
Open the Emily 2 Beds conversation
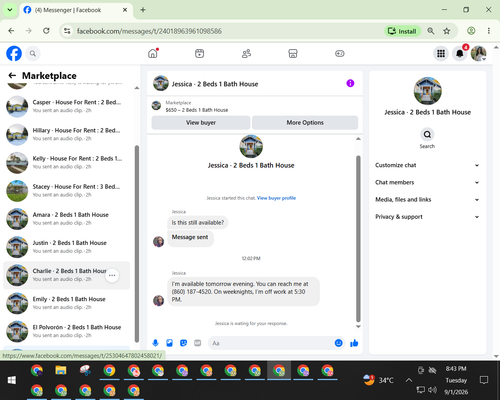[x=67, y=303]
